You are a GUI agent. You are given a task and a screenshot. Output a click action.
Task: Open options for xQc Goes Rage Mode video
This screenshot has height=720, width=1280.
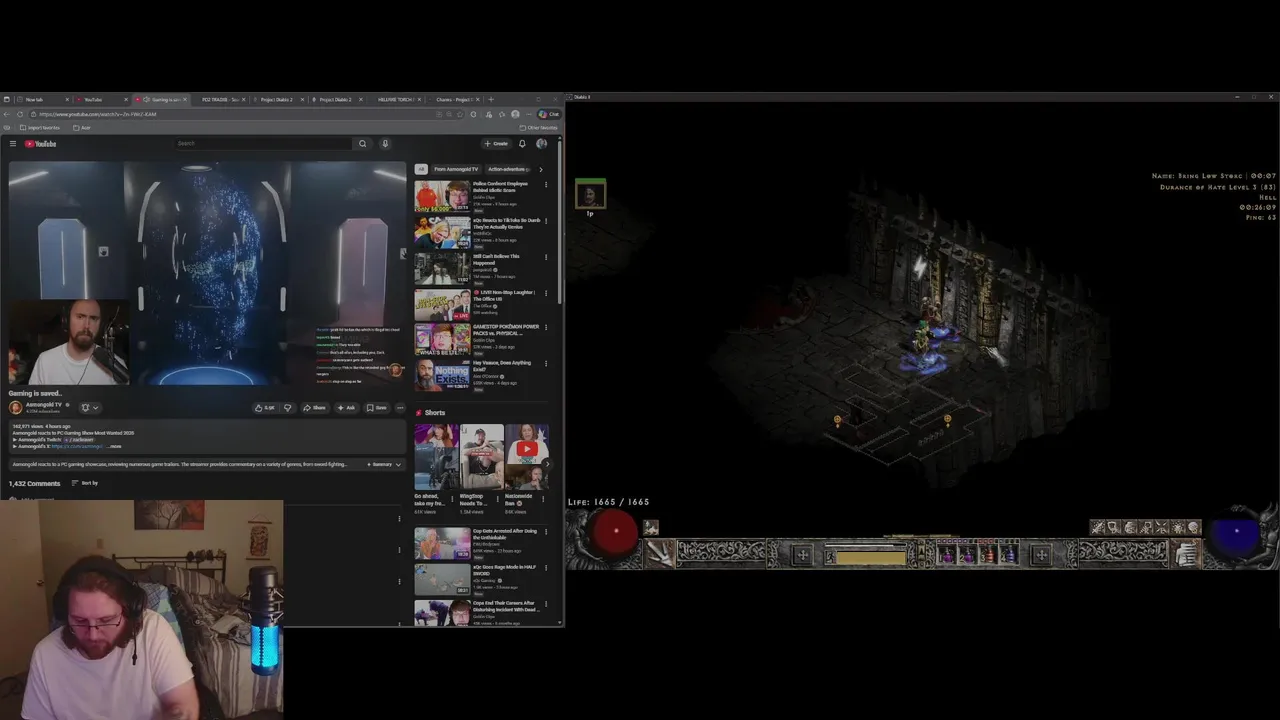546,569
